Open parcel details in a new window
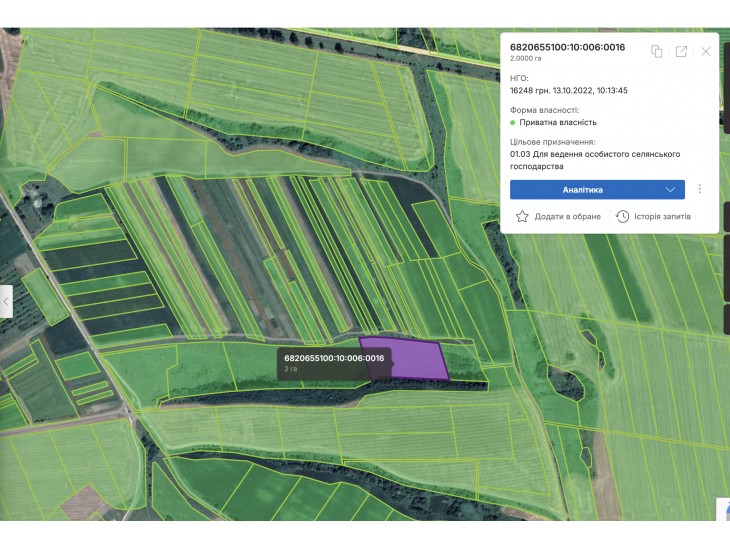 pyautogui.click(x=681, y=51)
